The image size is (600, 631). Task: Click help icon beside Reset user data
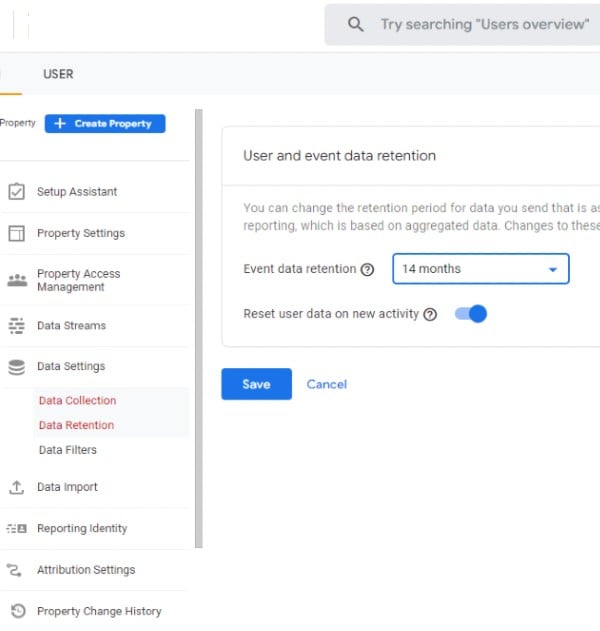(x=430, y=314)
